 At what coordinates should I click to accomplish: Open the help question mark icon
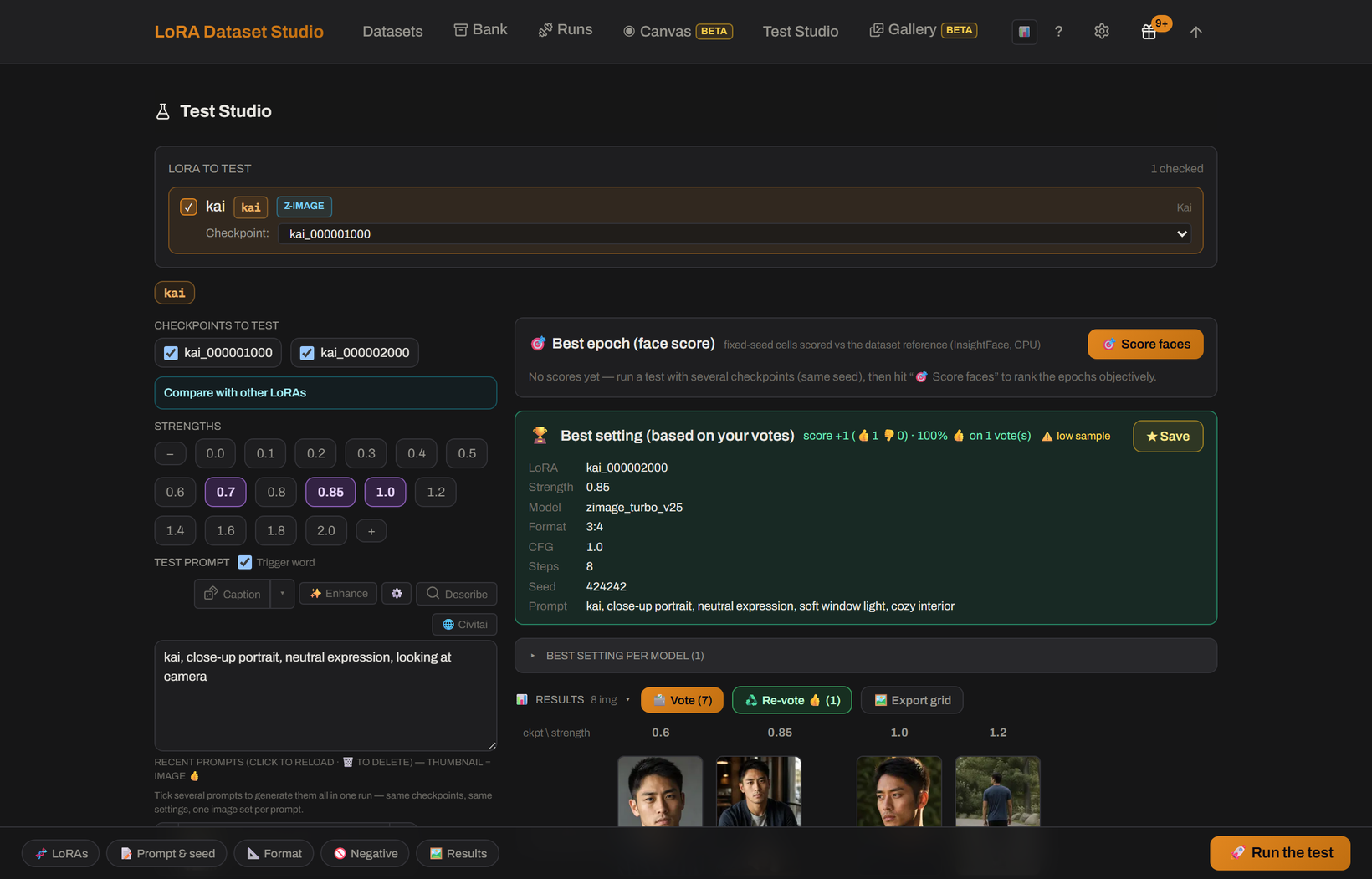[1058, 32]
